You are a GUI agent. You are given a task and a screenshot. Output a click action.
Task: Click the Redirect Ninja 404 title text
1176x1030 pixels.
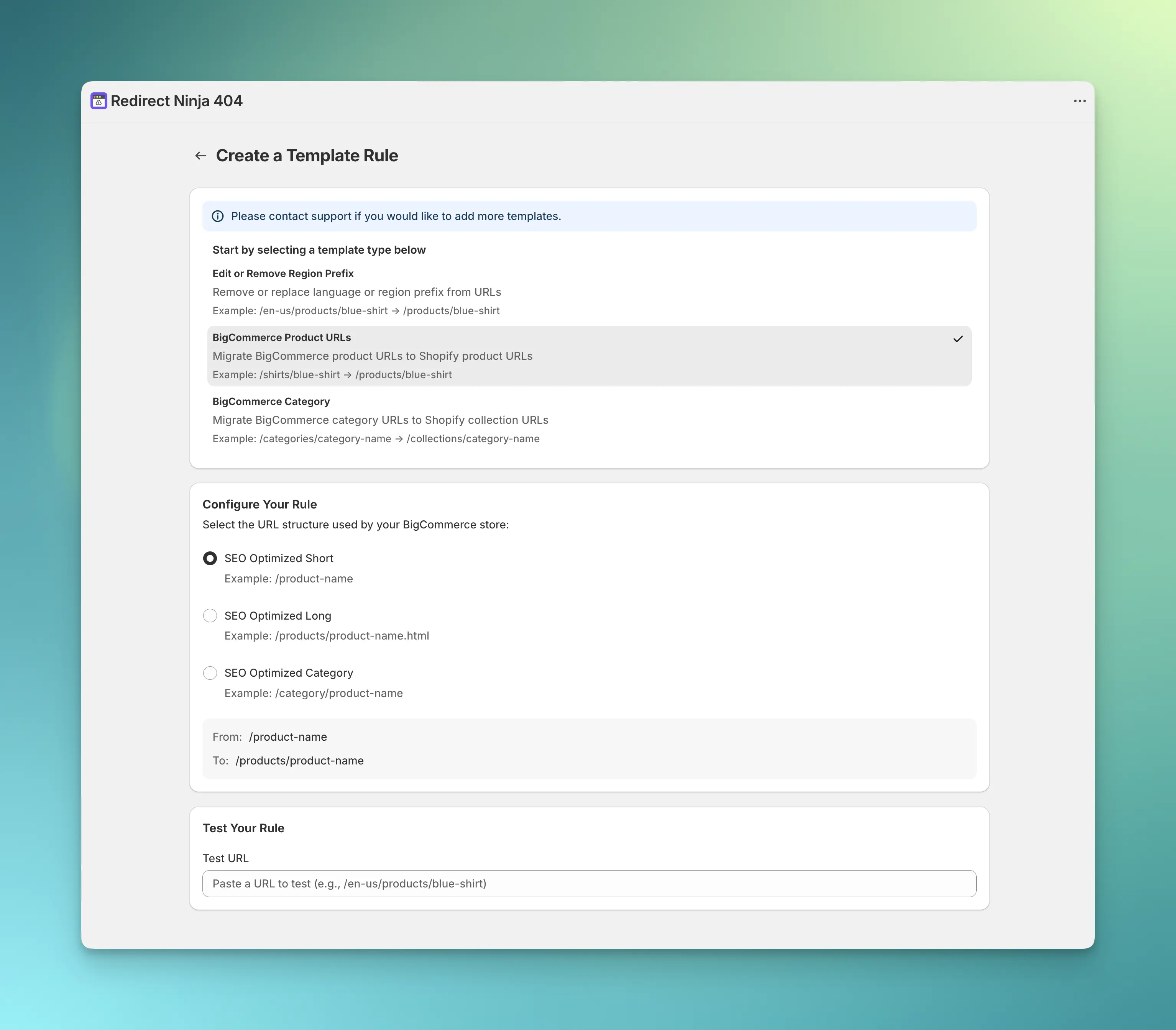pyautogui.click(x=177, y=101)
